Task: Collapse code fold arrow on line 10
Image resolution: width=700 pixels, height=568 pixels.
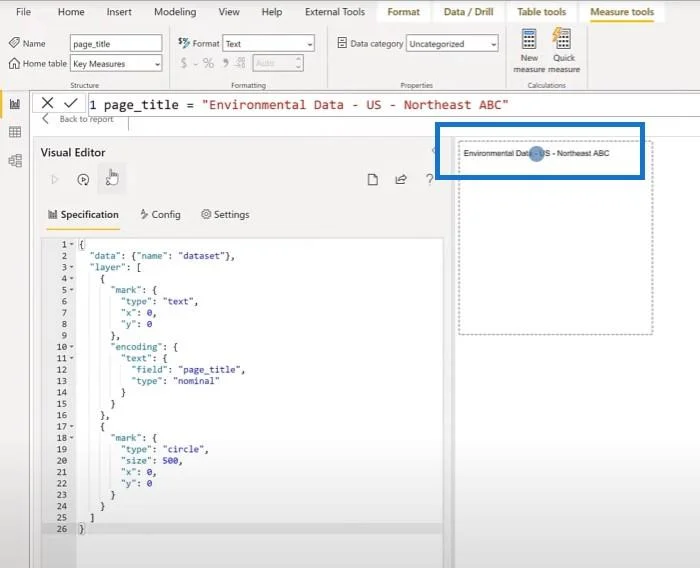Action: pos(71,347)
